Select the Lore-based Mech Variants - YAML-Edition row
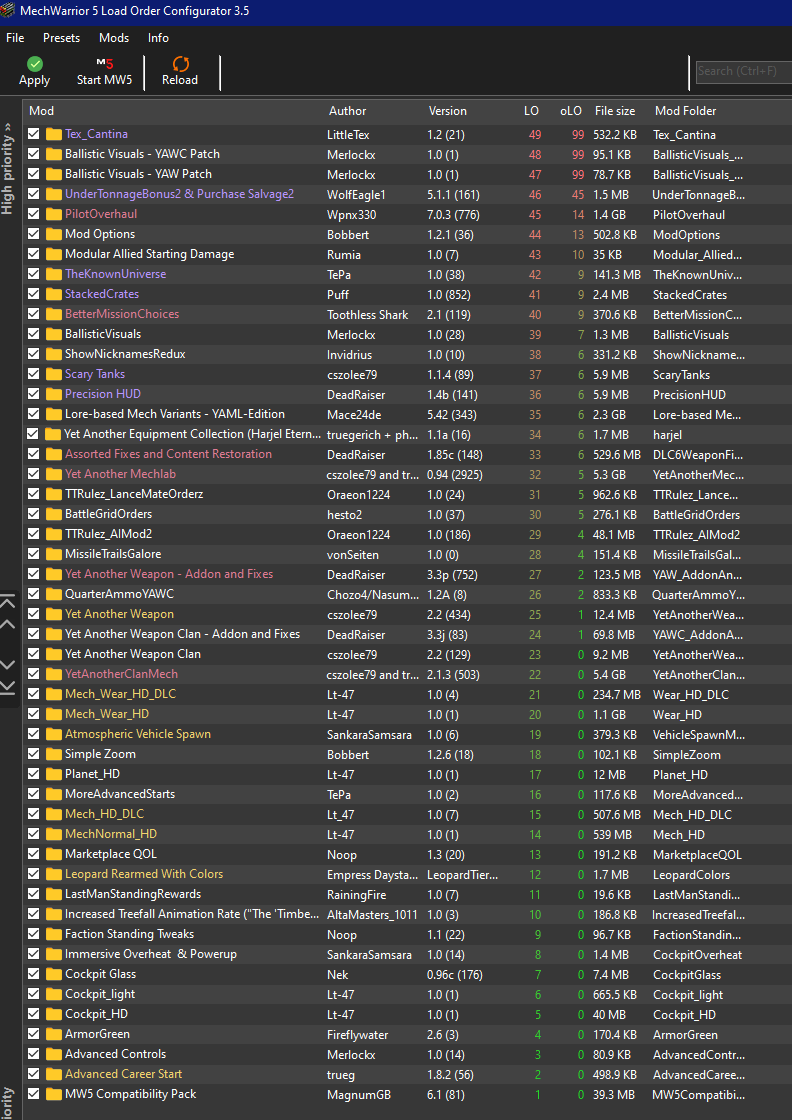The width and height of the screenshot is (792, 1120). click(407, 414)
